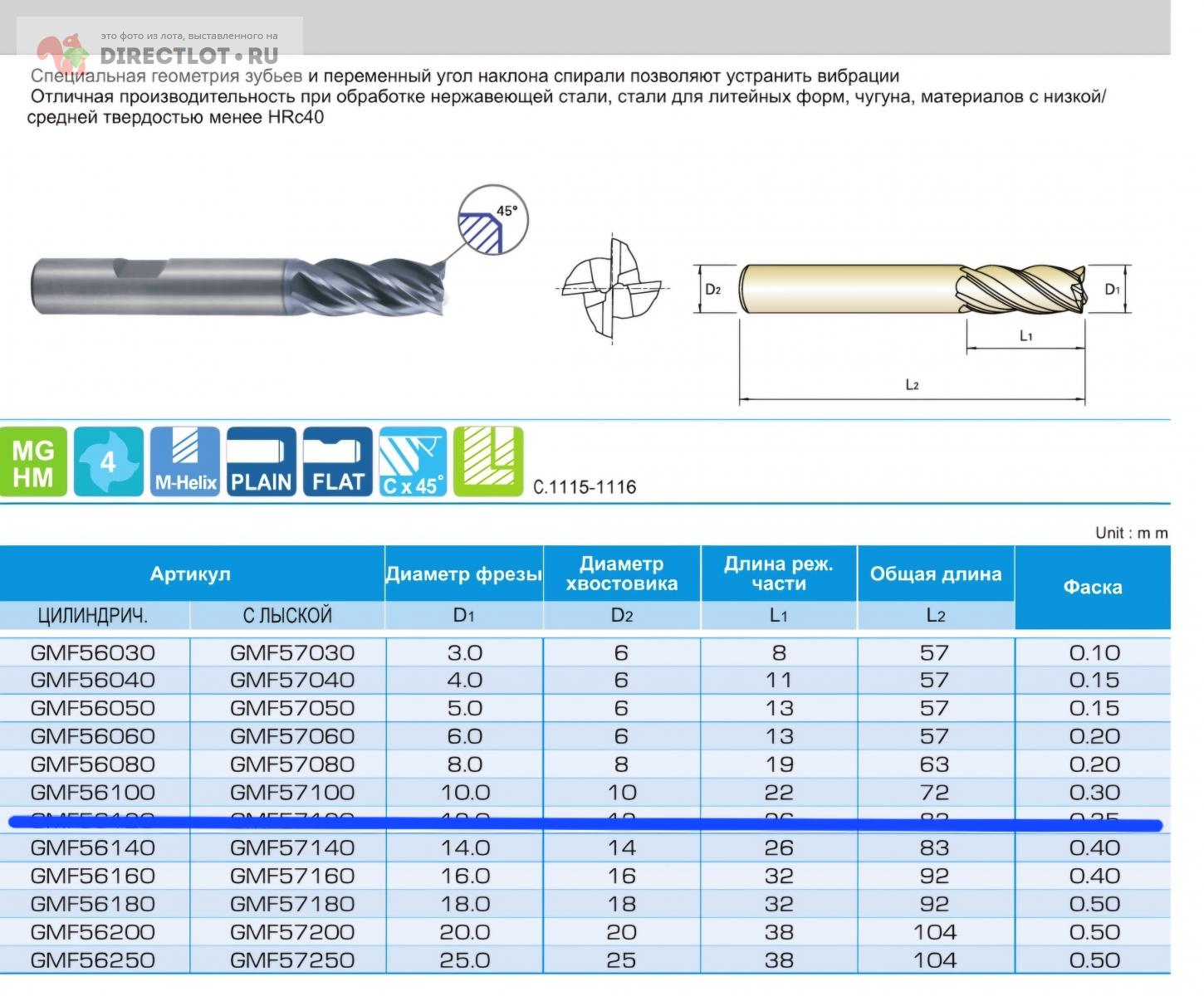Click article GMF57200
1204x996 pixels.
[x=292, y=932]
